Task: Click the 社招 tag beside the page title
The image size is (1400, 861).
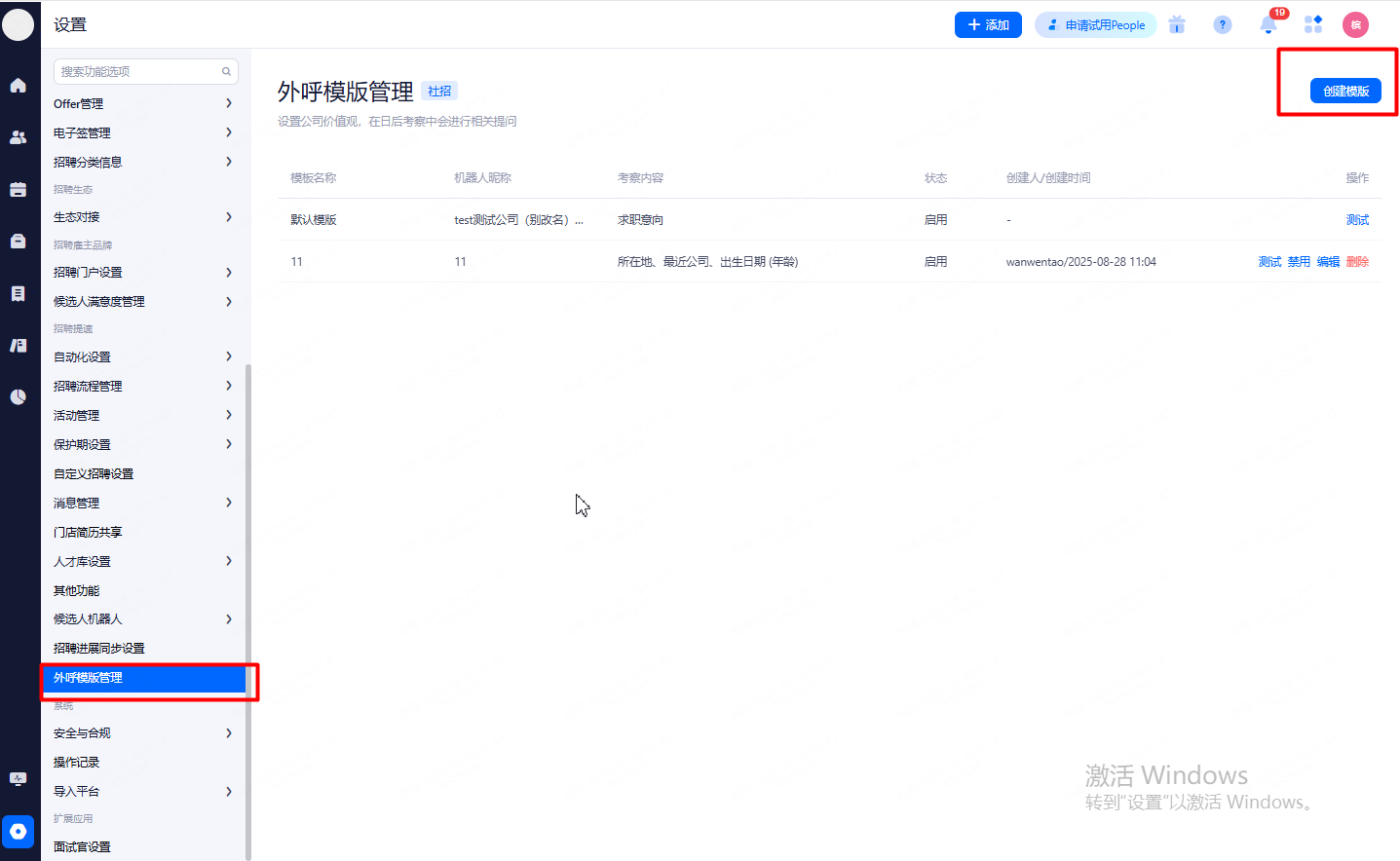Action: click(x=439, y=92)
